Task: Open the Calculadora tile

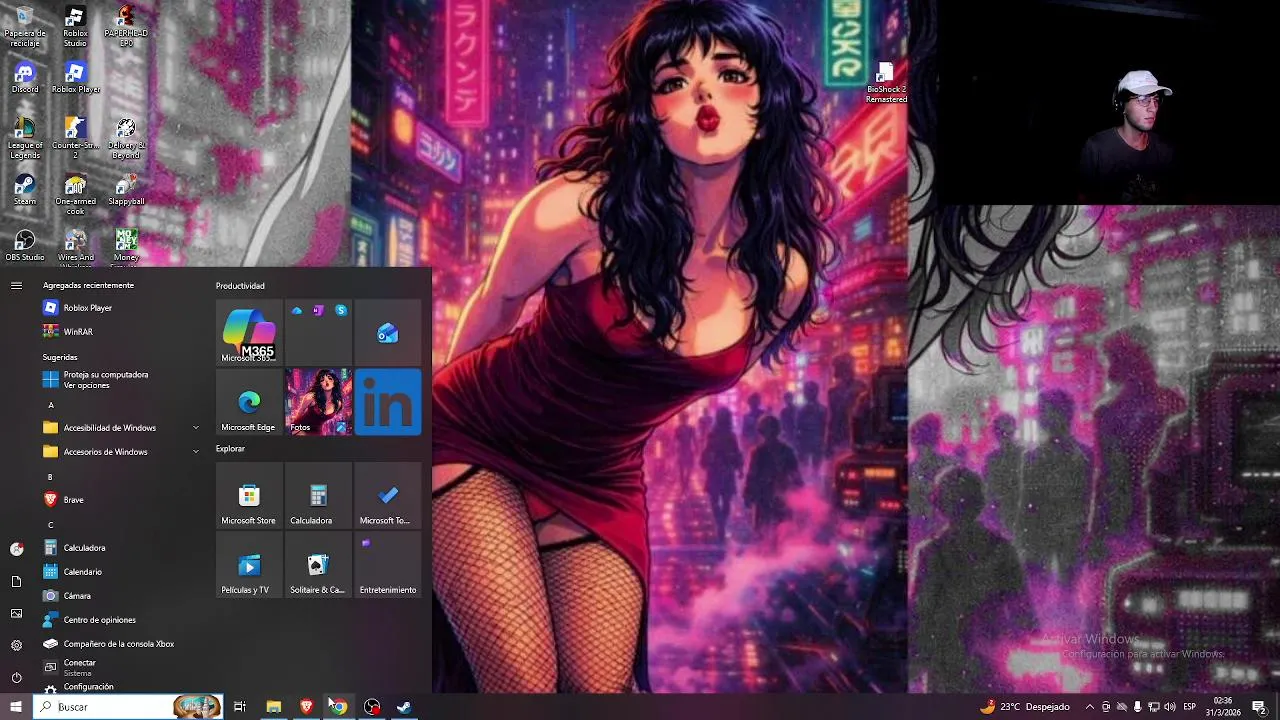Action: [318, 495]
